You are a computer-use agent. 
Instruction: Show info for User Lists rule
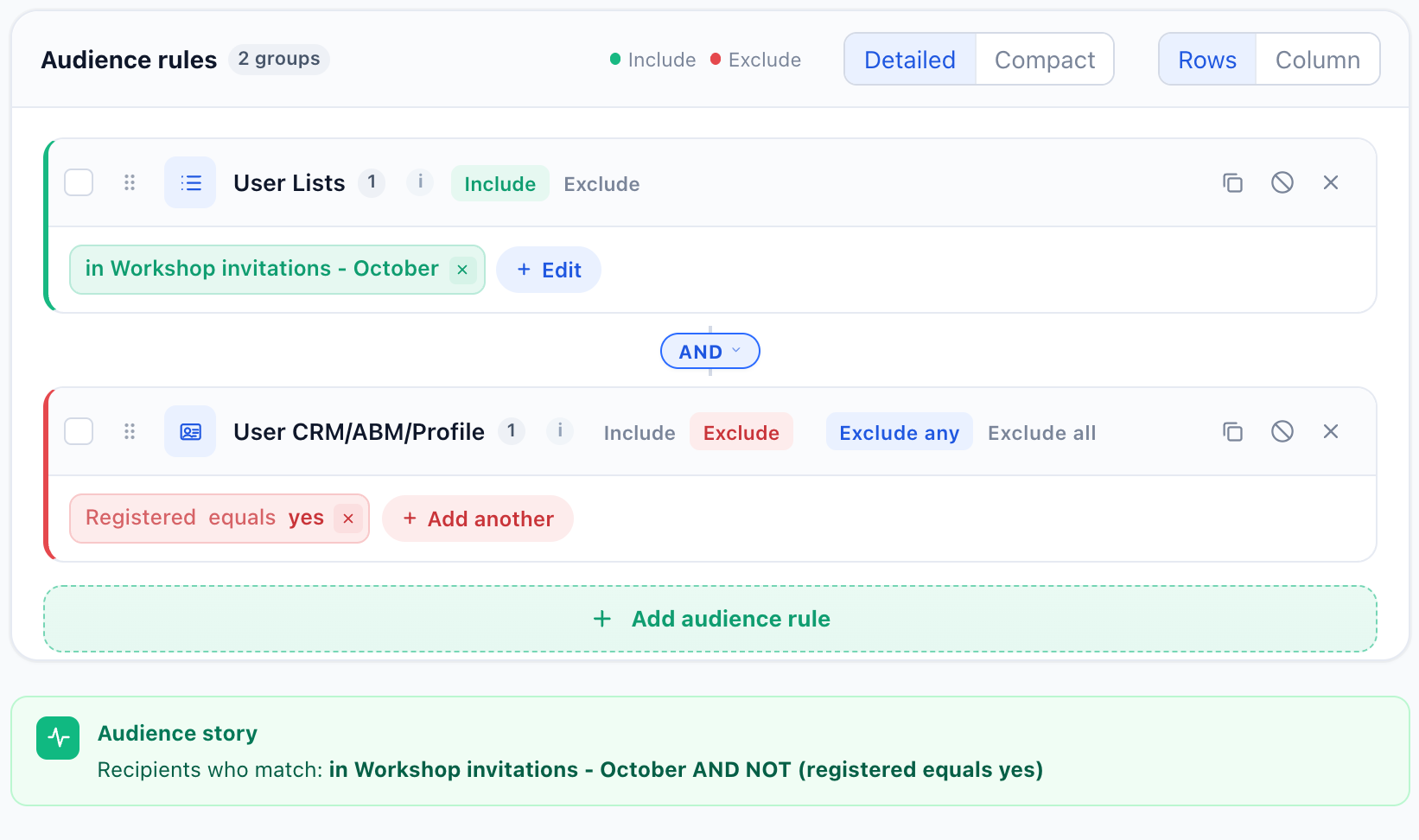coord(420,182)
